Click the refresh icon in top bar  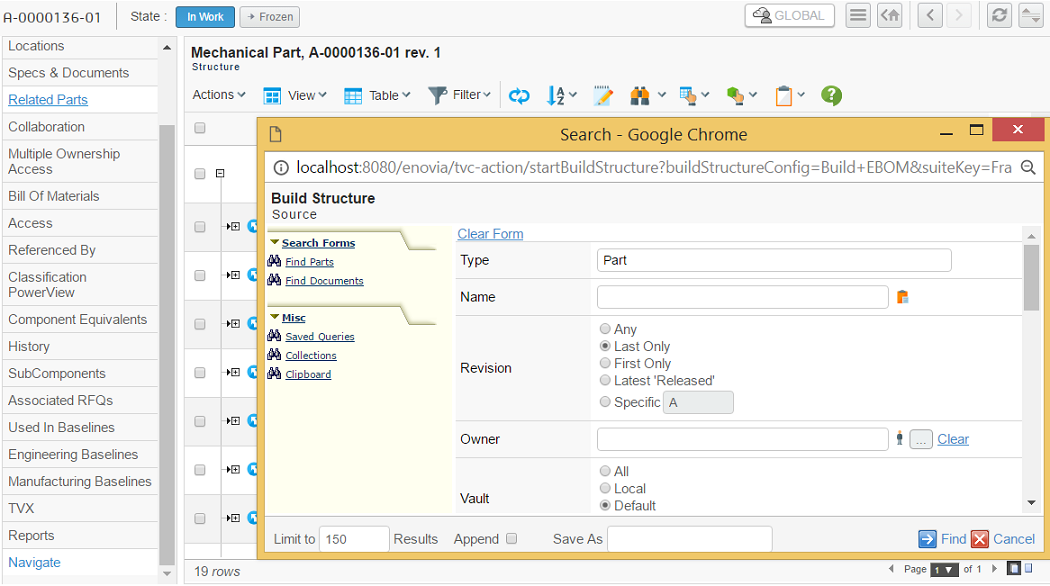(998, 16)
